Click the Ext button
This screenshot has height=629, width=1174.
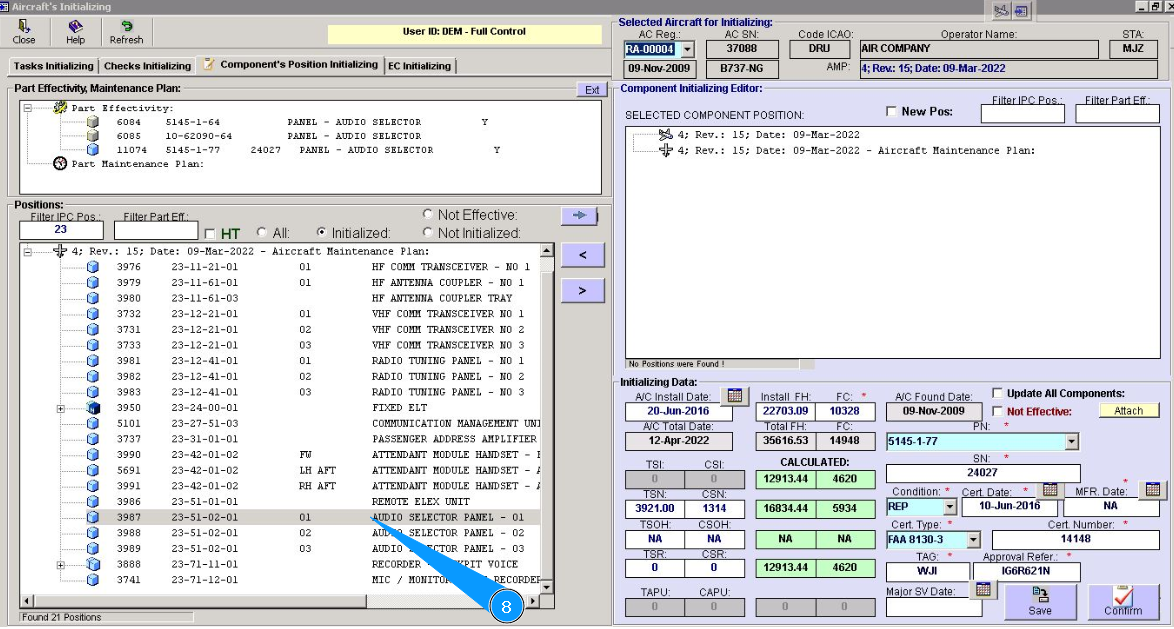pos(592,90)
